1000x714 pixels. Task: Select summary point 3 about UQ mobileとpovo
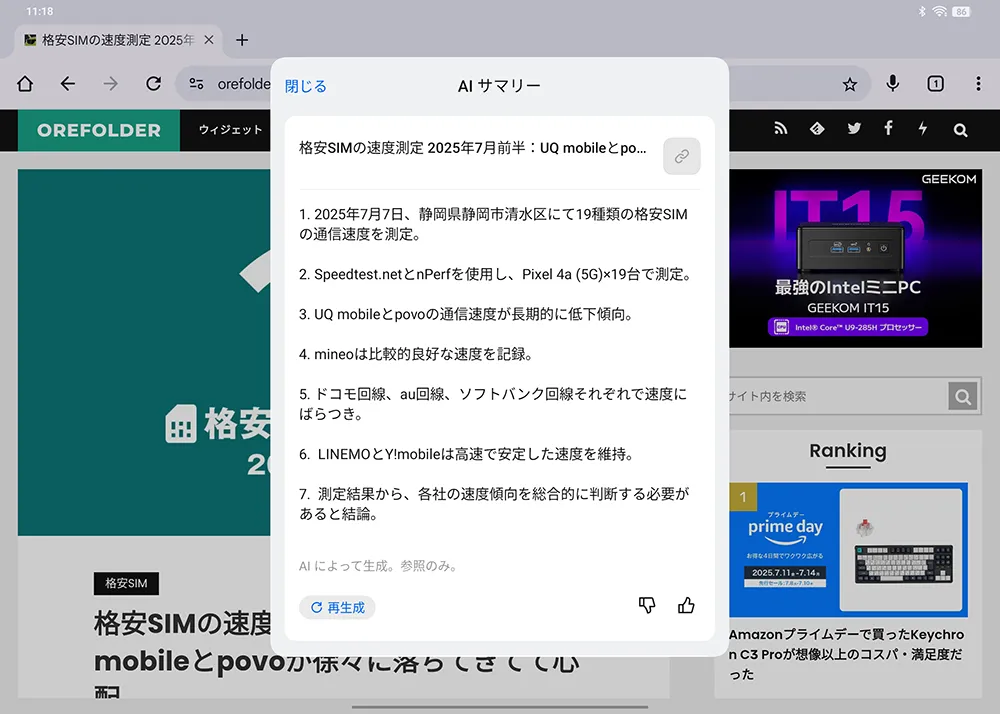pyautogui.click(x=467, y=314)
